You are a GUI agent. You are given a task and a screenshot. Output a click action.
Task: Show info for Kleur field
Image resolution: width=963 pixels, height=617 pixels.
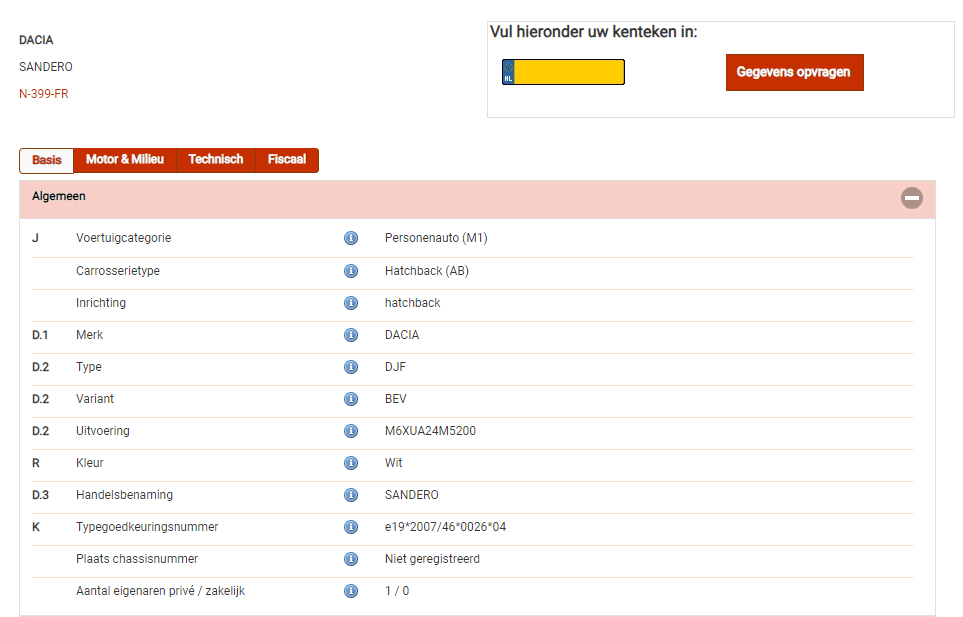tap(351, 463)
